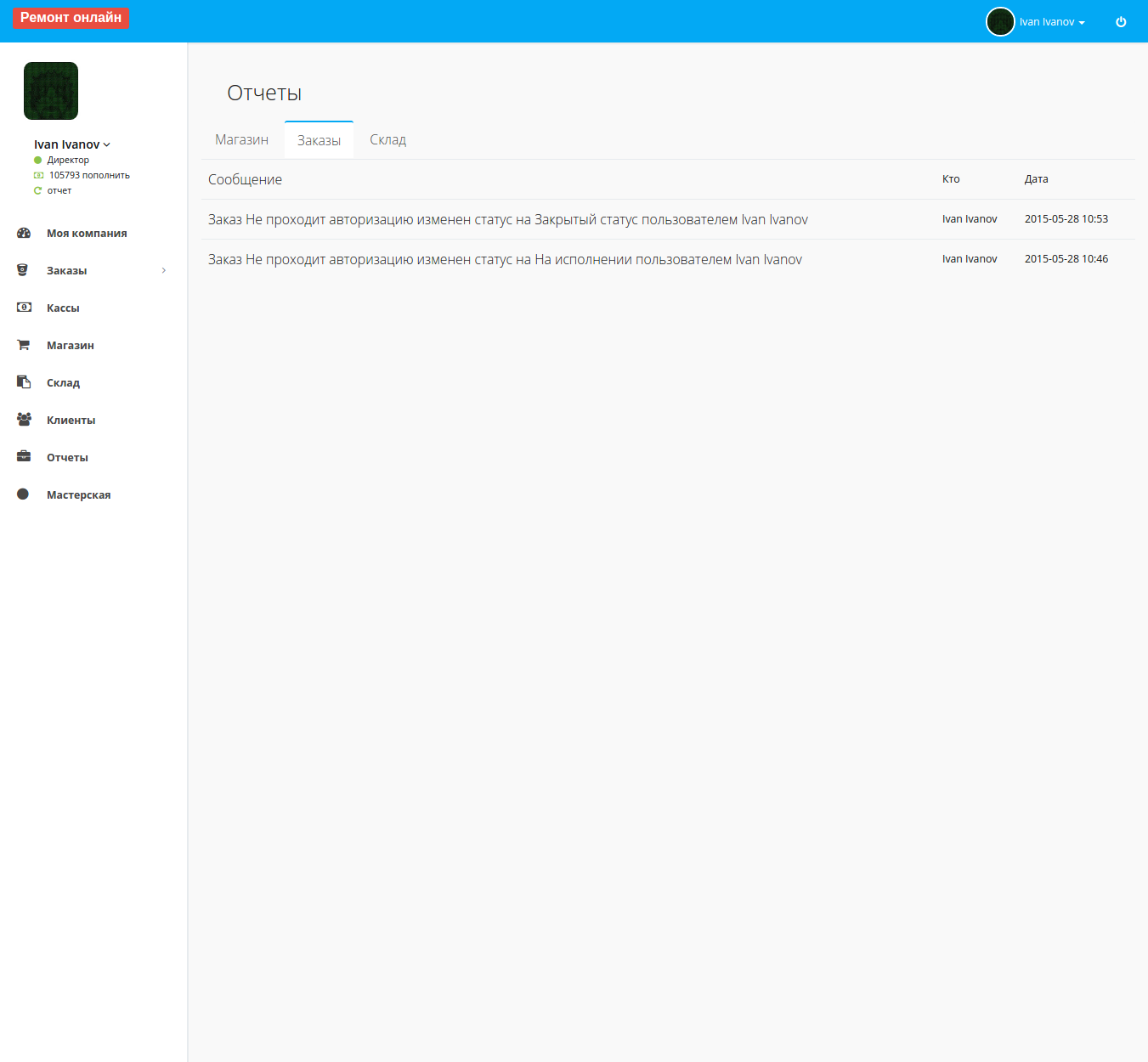The image size is (1148, 1062).
Task: Click the green status dot next to Директор
Action: coord(37,160)
